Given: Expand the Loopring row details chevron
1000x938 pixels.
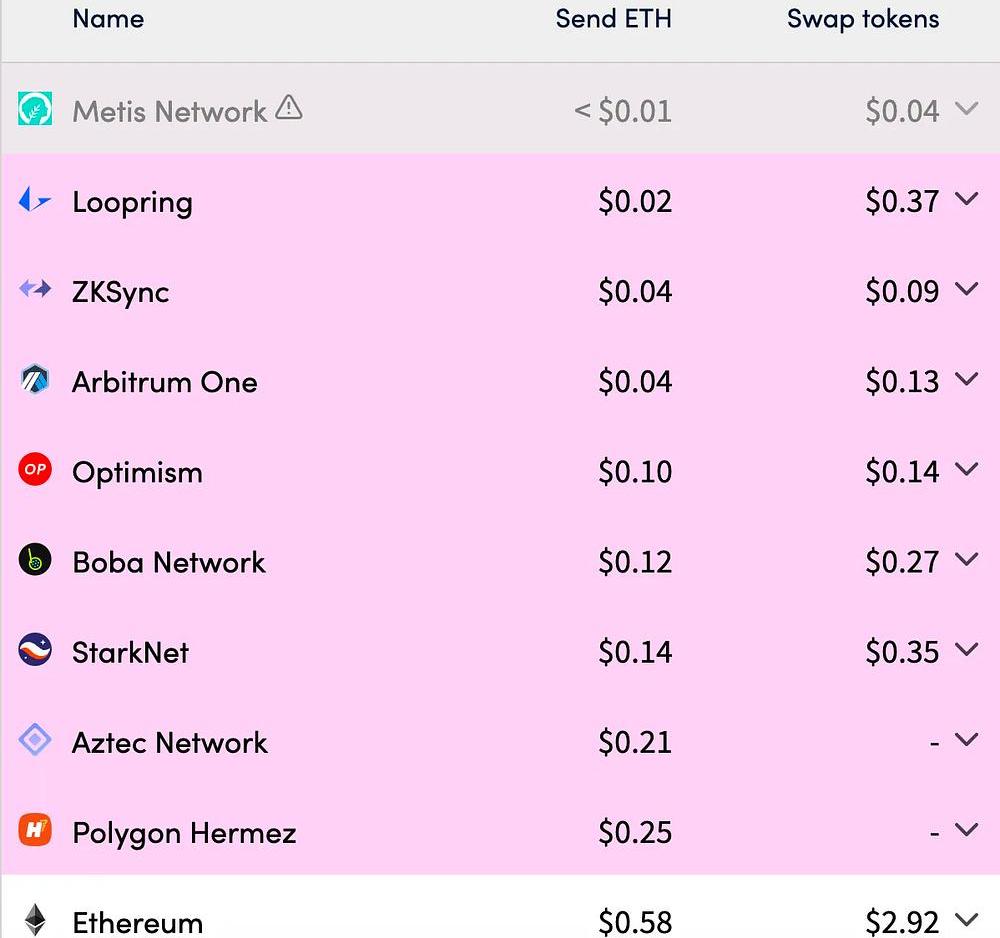Looking at the screenshot, I should (x=966, y=199).
